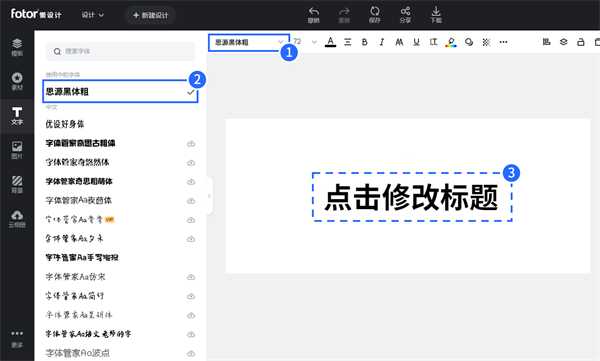Open the Images (图片) sidebar panel
The height and width of the screenshot is (361, 600).
point(17,150)
